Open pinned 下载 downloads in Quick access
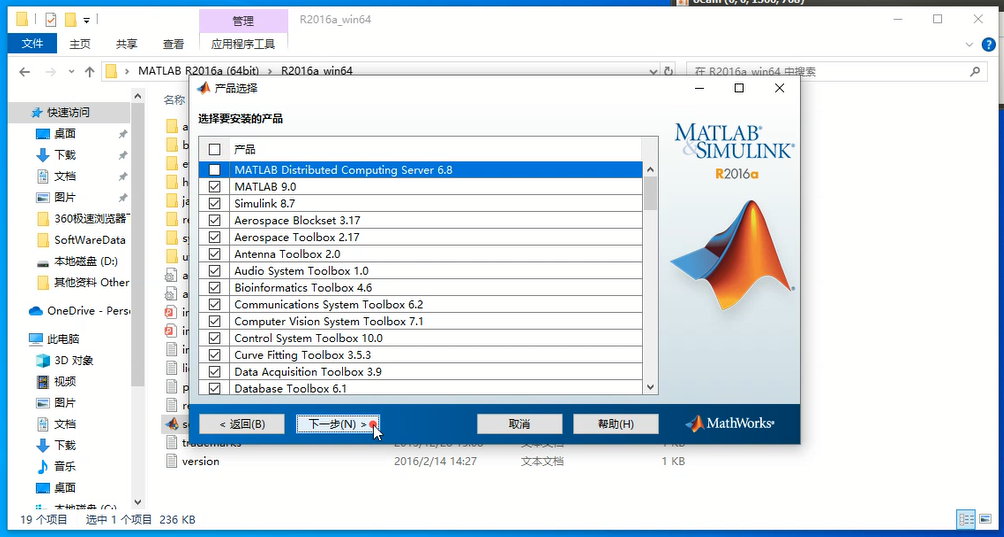This screenshot has width=1004, height=537. click(65, 155)
